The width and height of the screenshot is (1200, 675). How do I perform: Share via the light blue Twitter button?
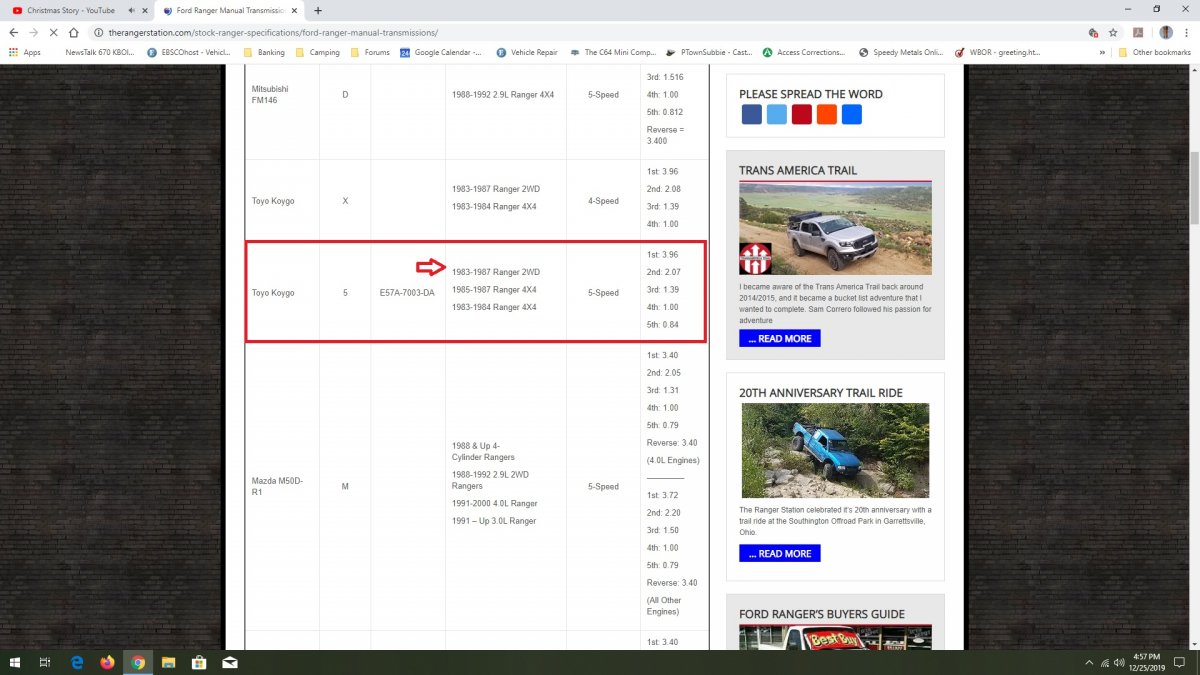coord(777,114)
